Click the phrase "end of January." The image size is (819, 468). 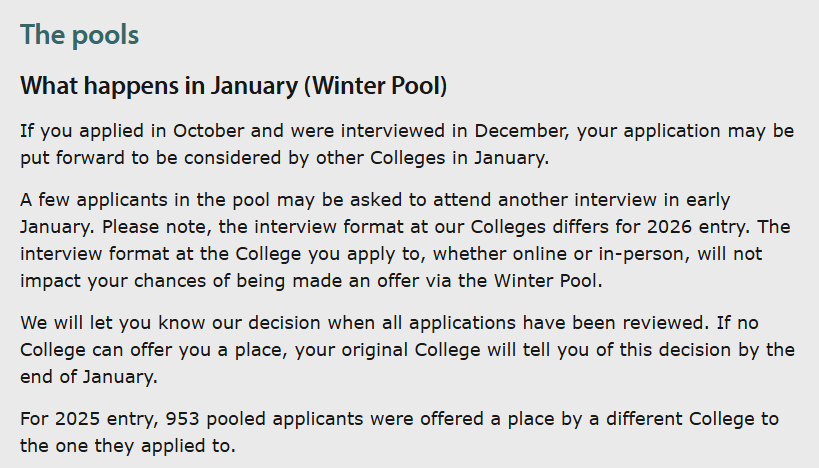[88, 379]
